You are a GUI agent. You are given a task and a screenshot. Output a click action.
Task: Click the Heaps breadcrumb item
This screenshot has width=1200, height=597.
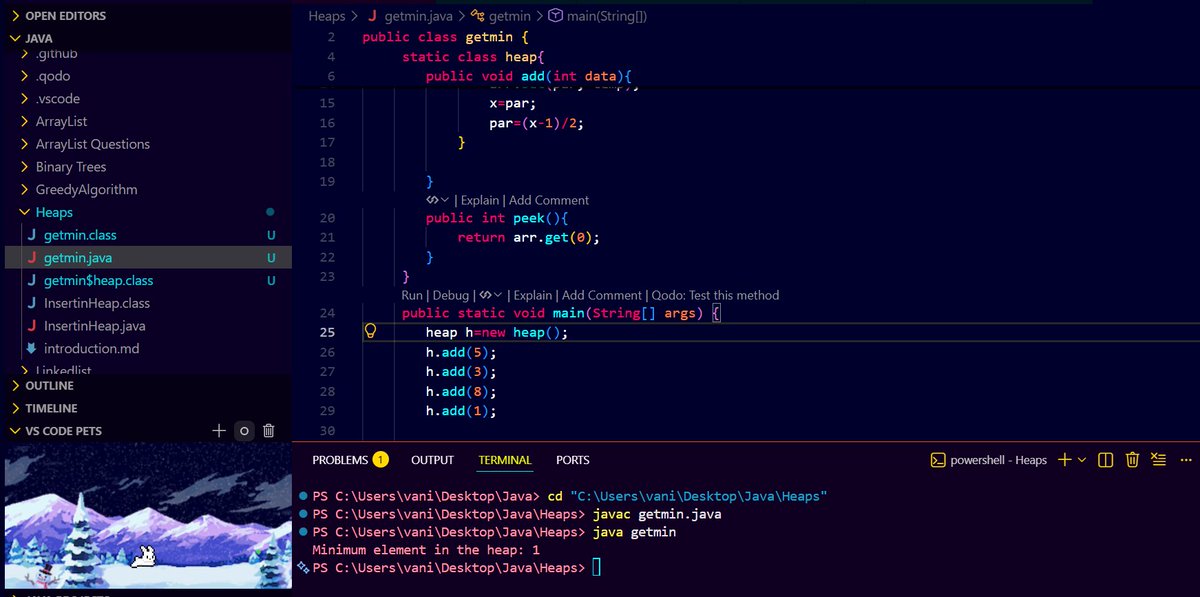327,16
